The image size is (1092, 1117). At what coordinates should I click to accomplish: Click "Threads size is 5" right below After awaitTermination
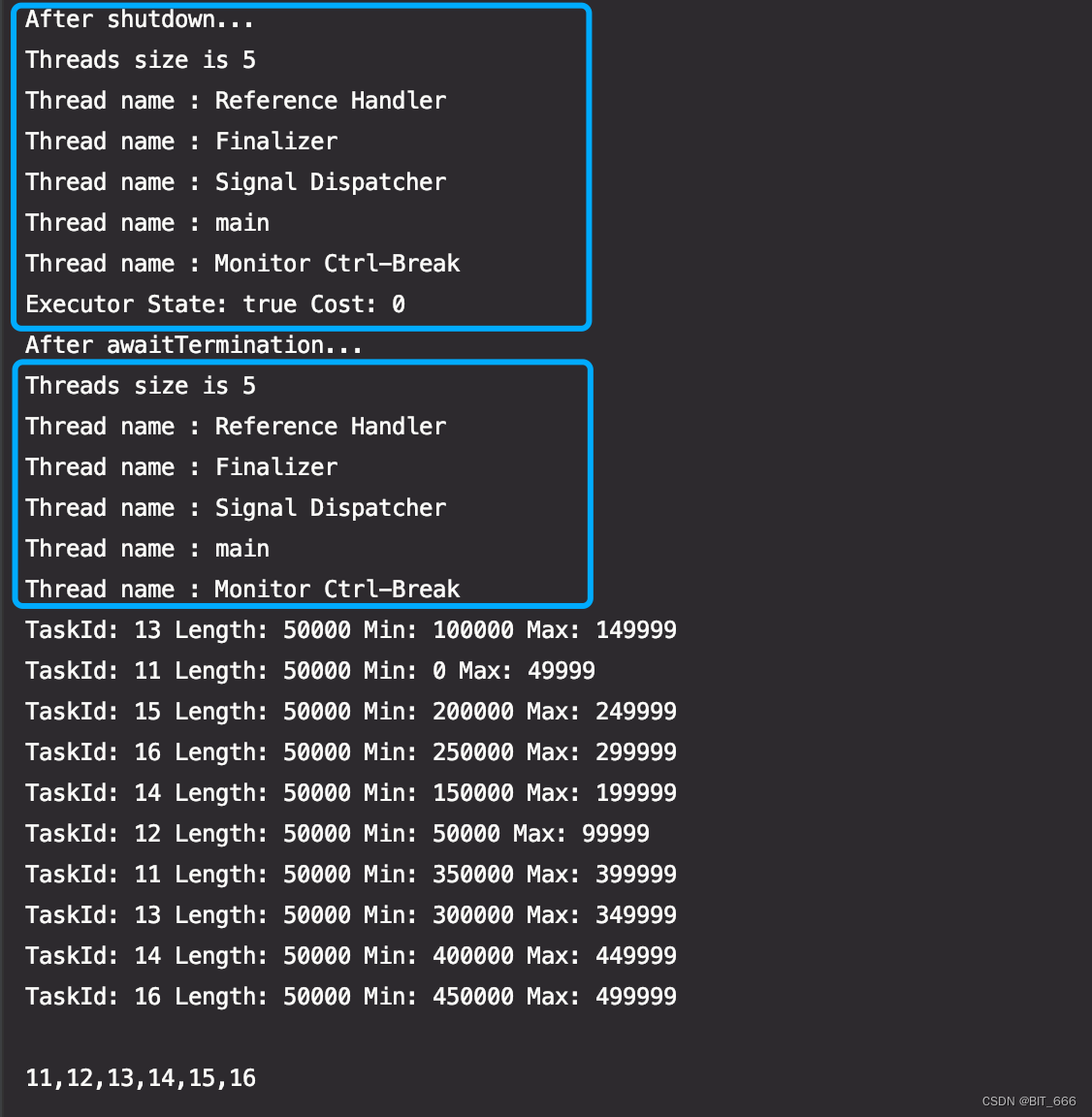click(141, 386)
